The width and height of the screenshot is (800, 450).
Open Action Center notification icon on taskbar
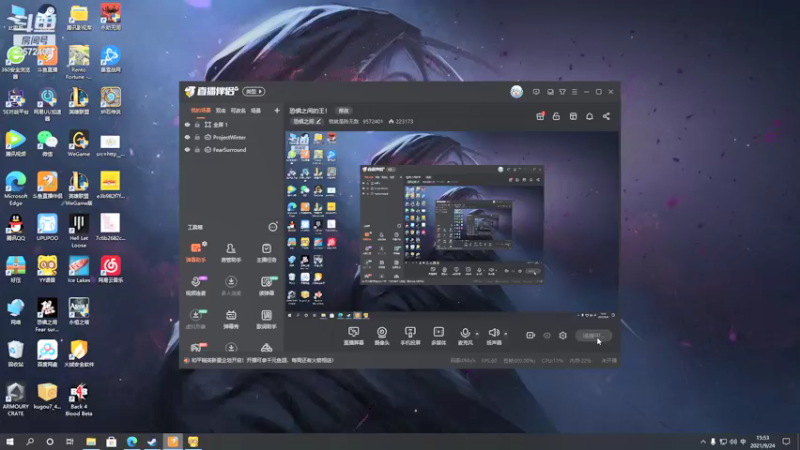pyautogui.click(x=786, y=442)
